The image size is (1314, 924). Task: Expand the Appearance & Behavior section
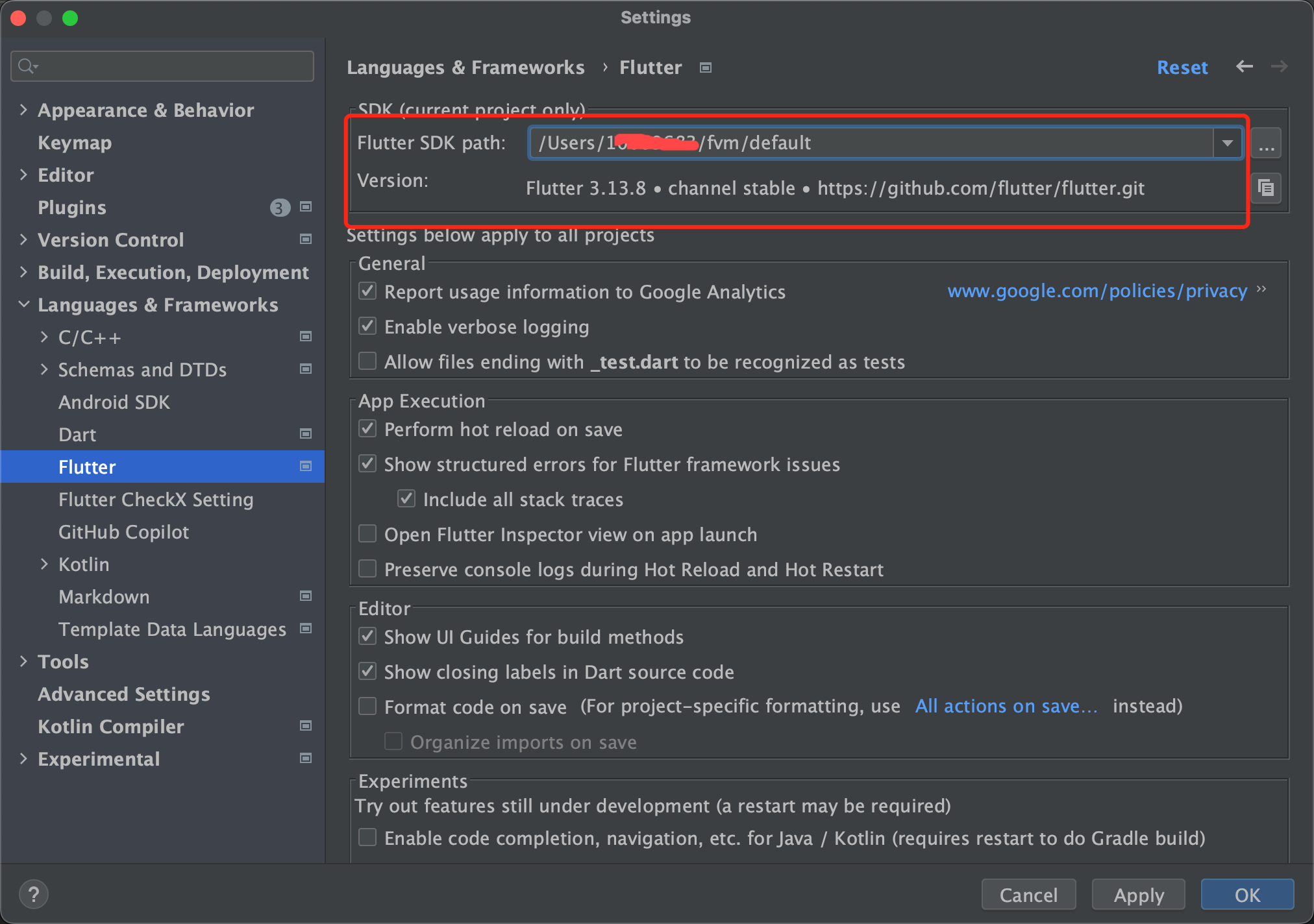pyautogui.click(x=23, y=110)
